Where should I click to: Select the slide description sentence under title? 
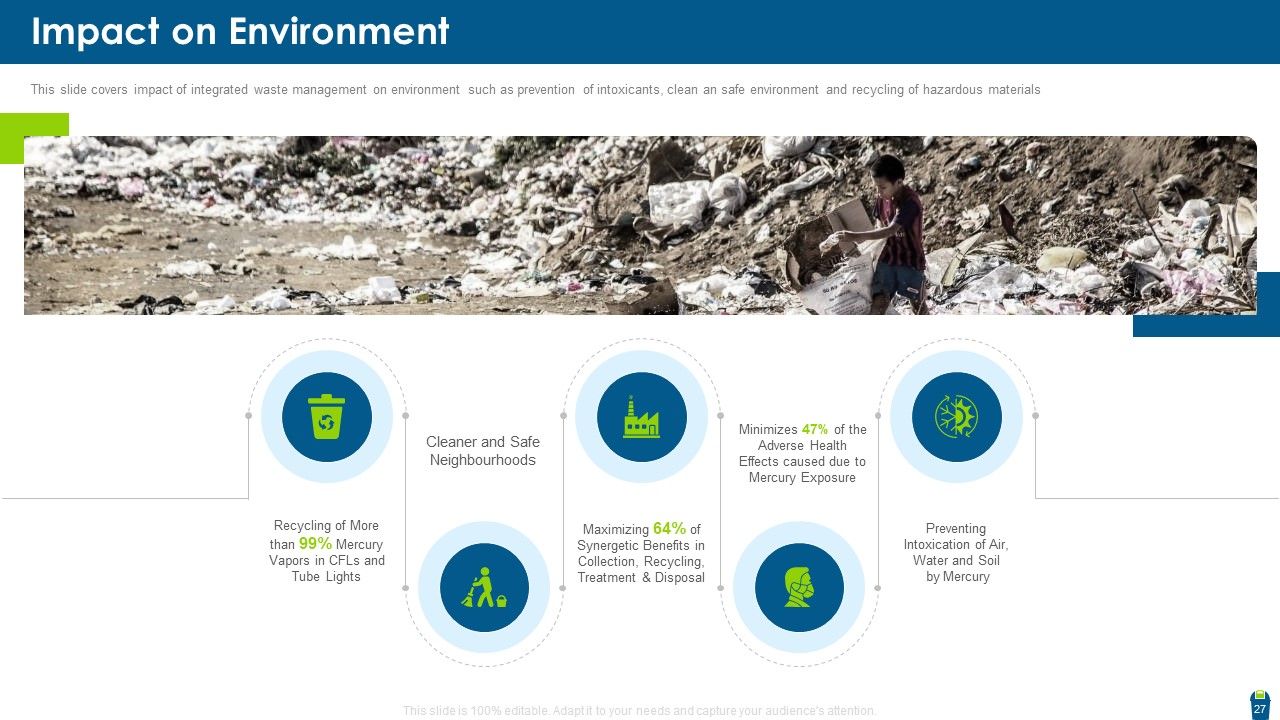pos(535,90)
